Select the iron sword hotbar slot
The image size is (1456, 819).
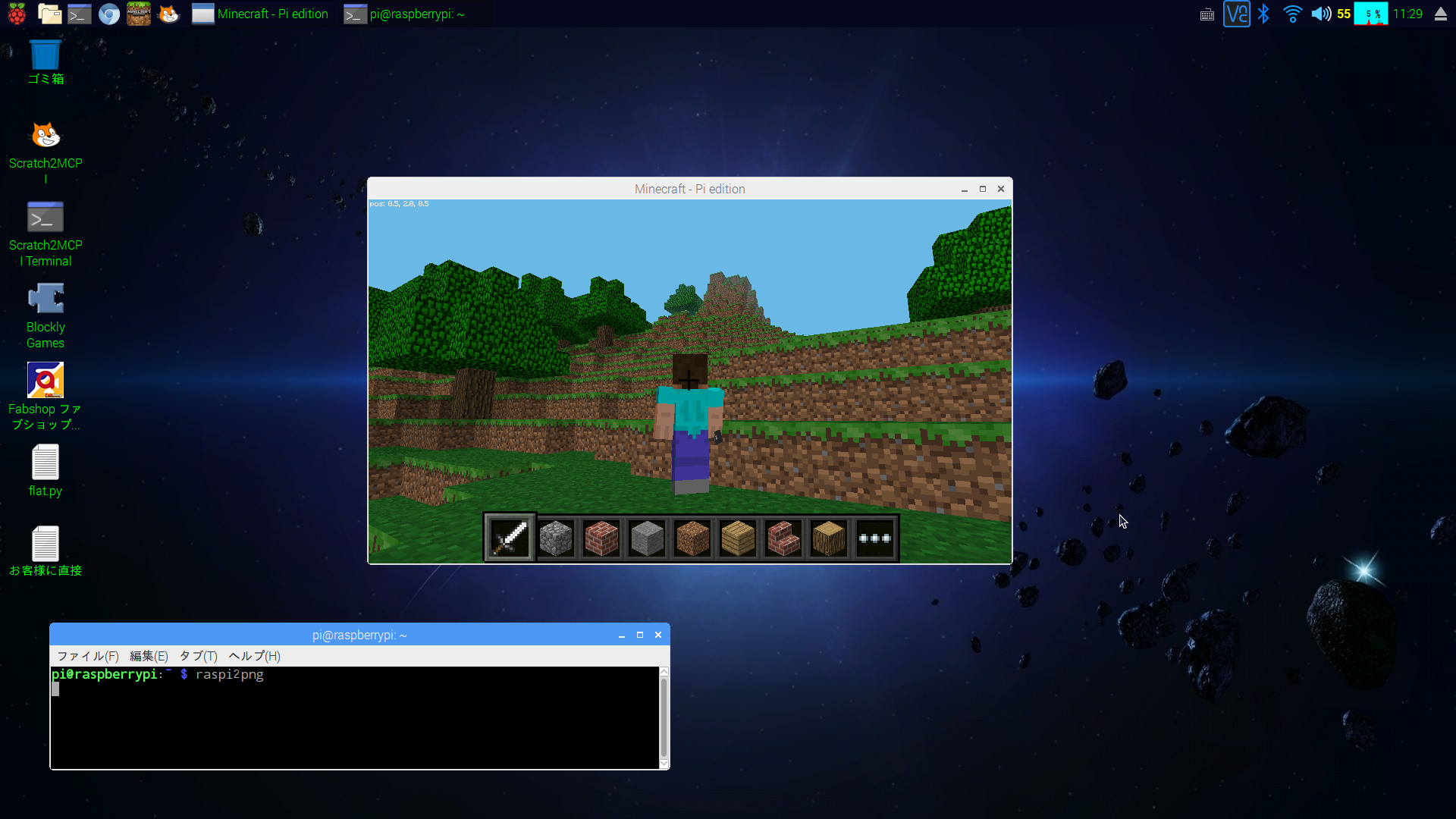[510, 538]
